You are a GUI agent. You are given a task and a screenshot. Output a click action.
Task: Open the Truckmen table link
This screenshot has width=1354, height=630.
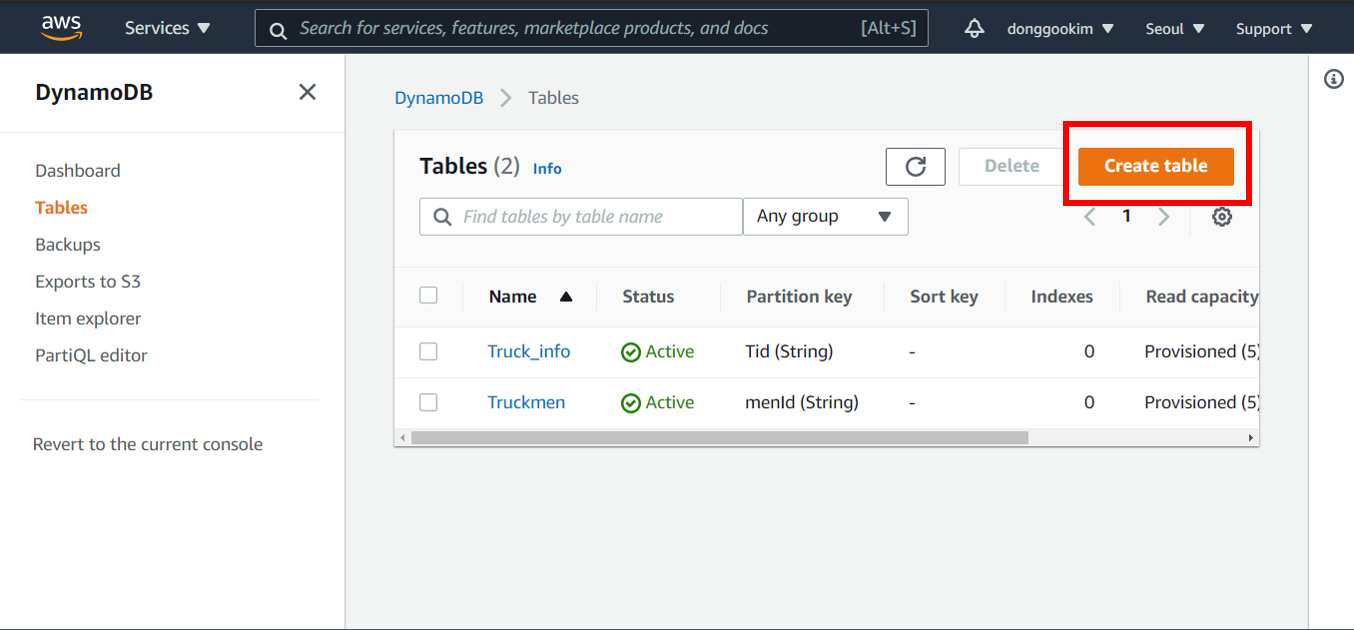click(526, 402)
